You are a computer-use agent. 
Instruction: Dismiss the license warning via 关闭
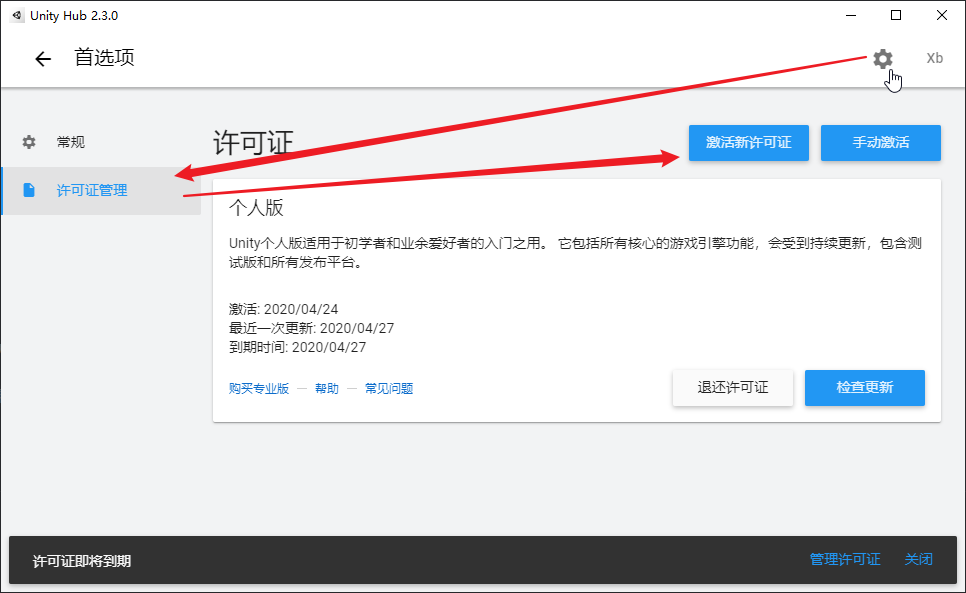[919, 559]
